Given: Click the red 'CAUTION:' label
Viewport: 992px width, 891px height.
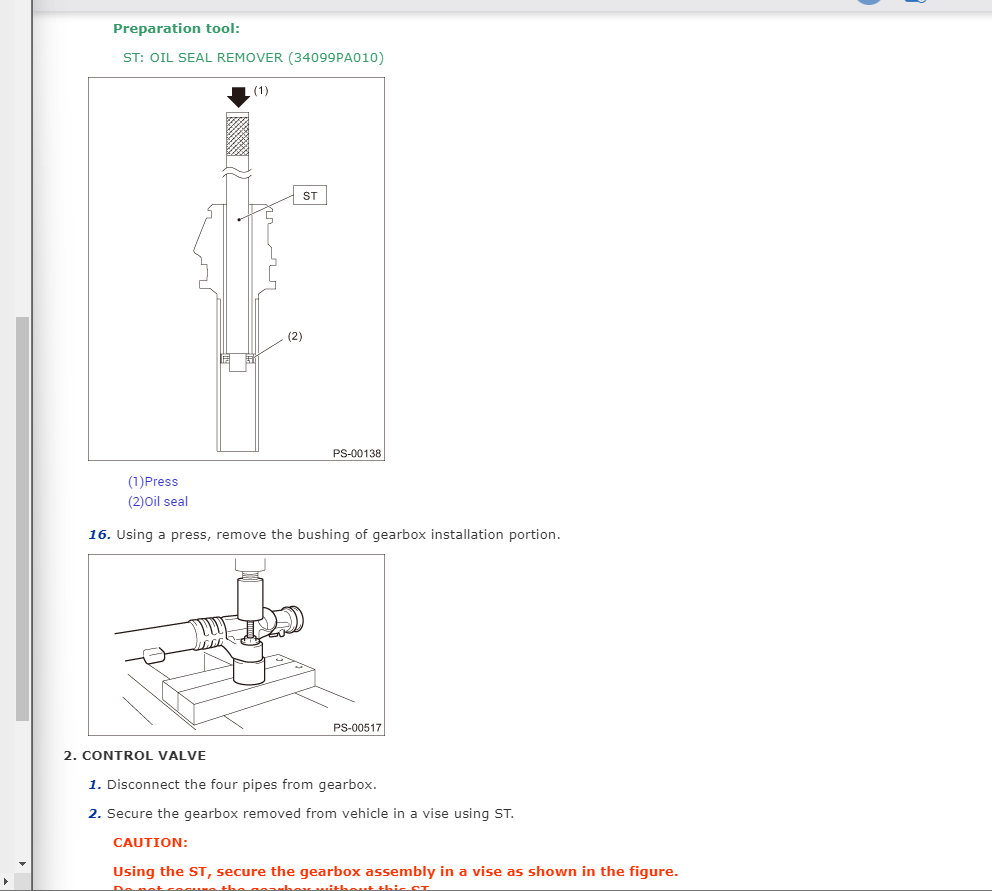Looking at the screenshot, I should point(151,843).
